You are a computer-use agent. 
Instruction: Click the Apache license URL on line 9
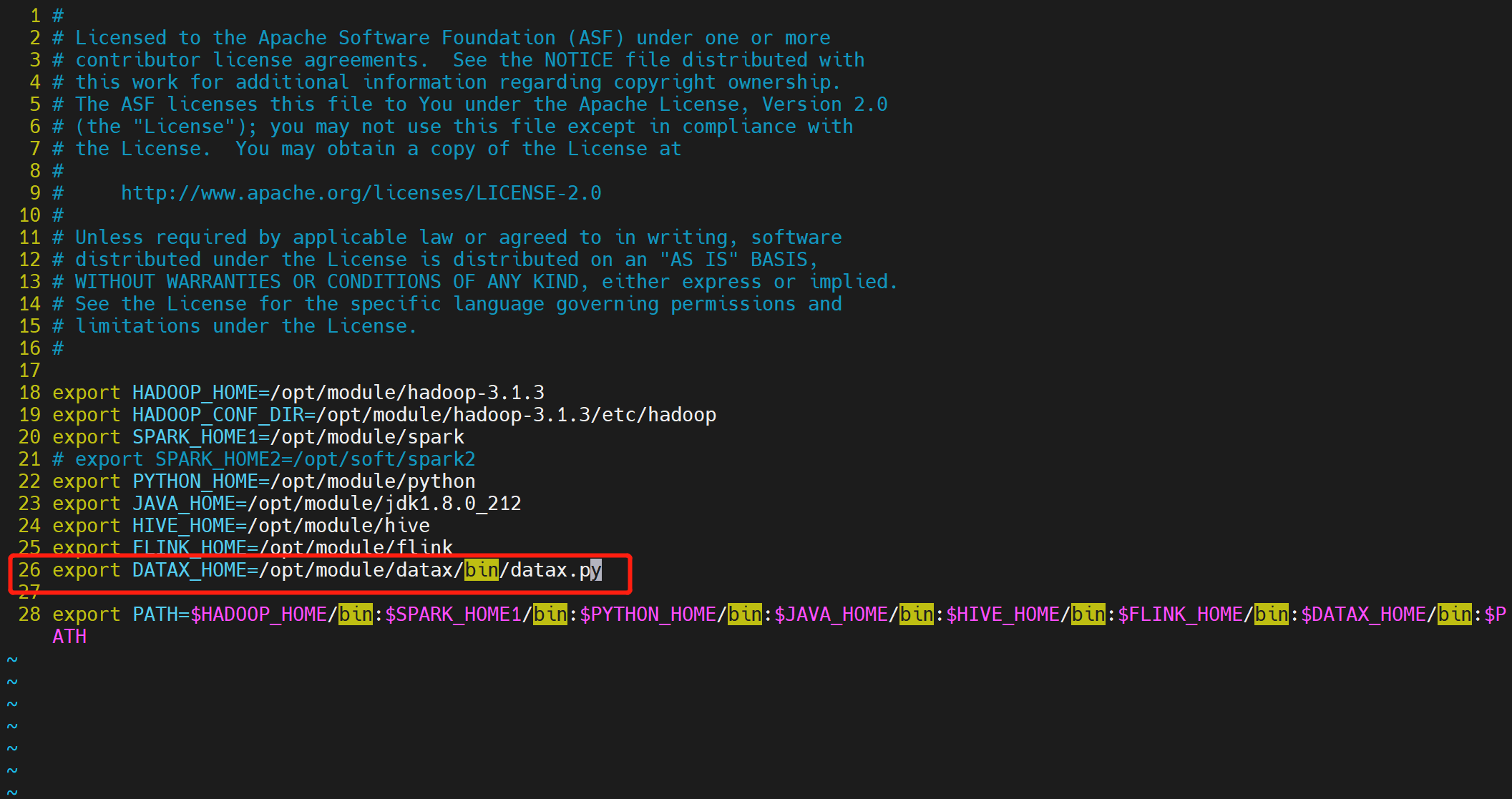point(361,193)
